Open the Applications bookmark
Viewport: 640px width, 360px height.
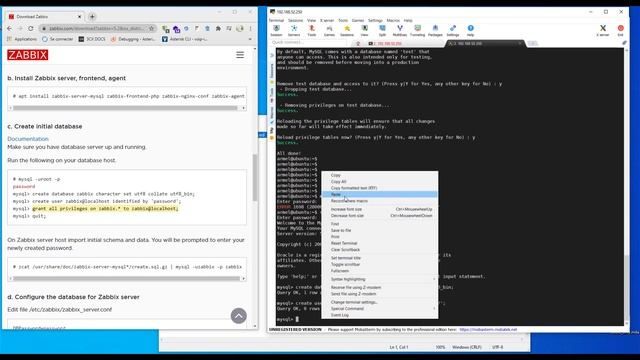pyautogui.click(x=22, y=39)
